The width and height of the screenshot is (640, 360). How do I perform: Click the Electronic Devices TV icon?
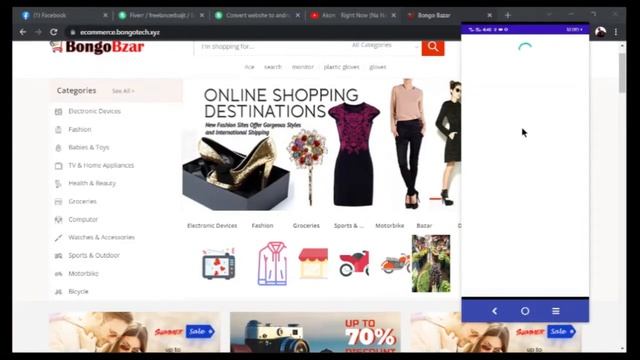pyautogui.click(x=219, y=264)
